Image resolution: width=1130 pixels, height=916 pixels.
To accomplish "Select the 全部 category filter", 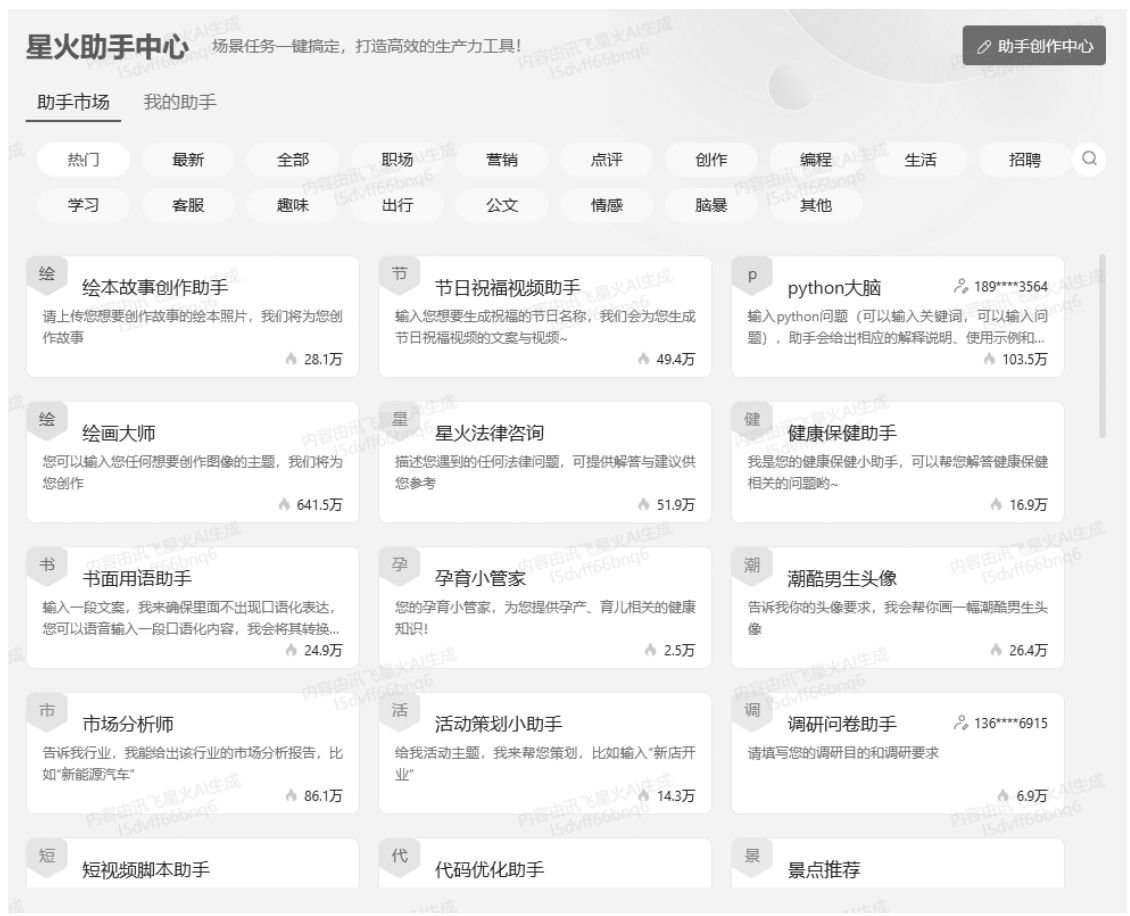I will click(x=293, y=159).
